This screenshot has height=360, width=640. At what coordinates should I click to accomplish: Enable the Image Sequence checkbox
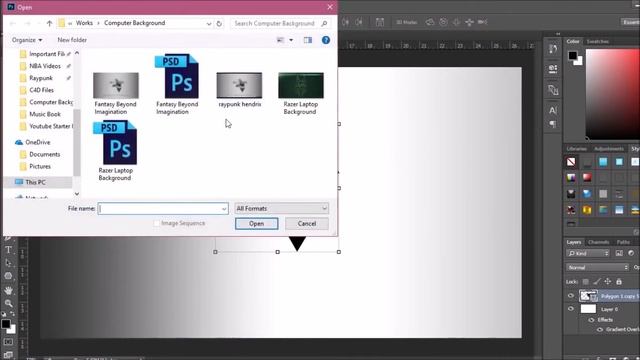157,223
